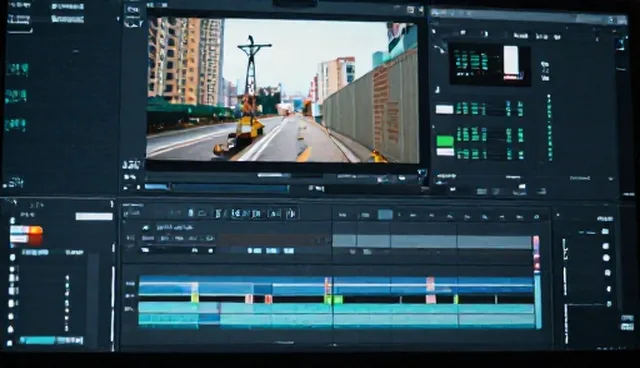
Task: Click the white tall rectangle inside the scope display
Action: tap(511, 60)
